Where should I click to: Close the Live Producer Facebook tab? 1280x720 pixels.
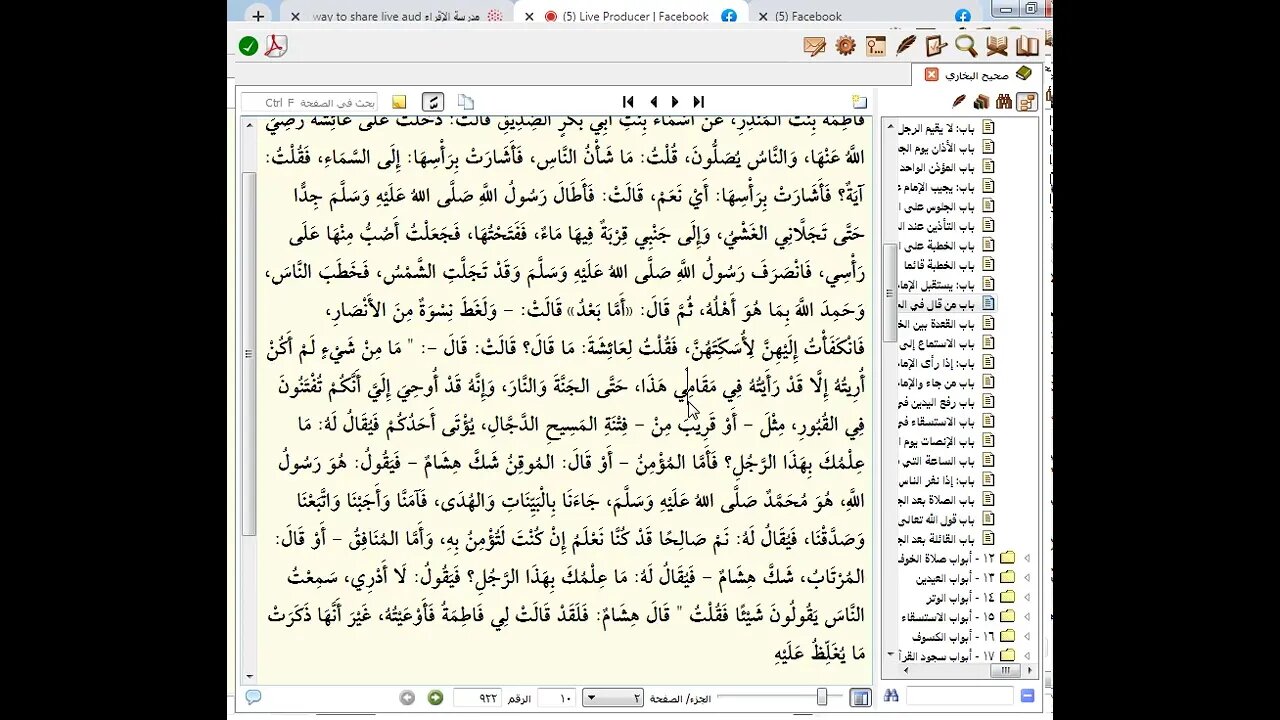click(529, 16)
